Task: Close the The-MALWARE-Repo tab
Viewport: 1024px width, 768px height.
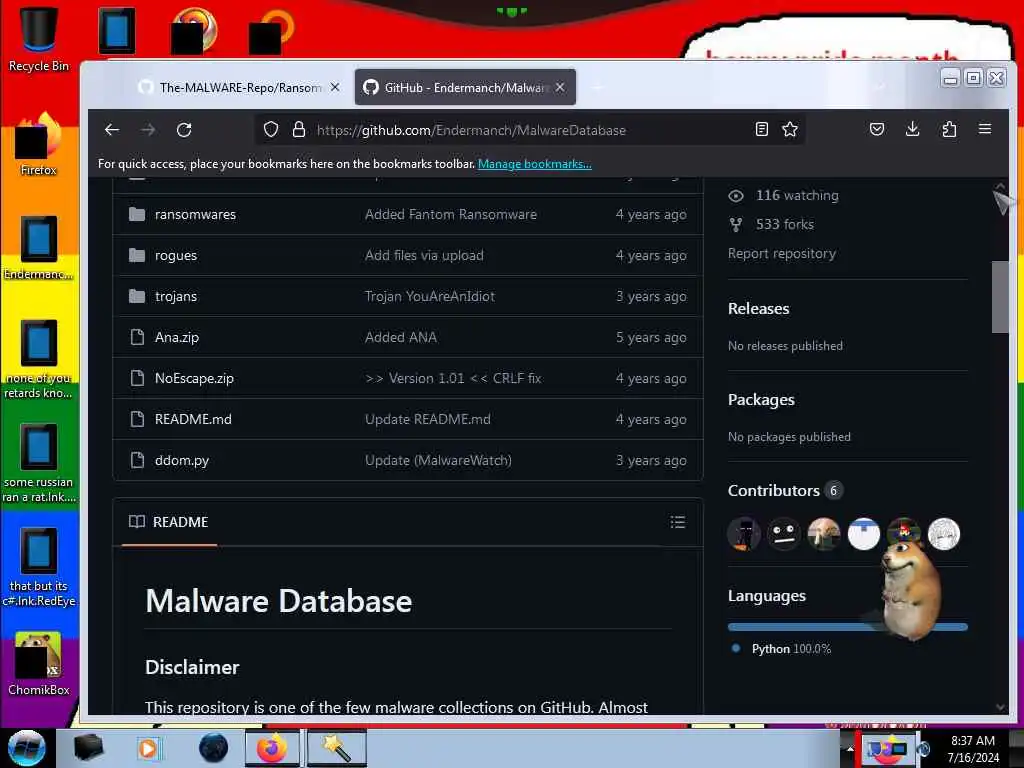Action: [x=335, y=87]
